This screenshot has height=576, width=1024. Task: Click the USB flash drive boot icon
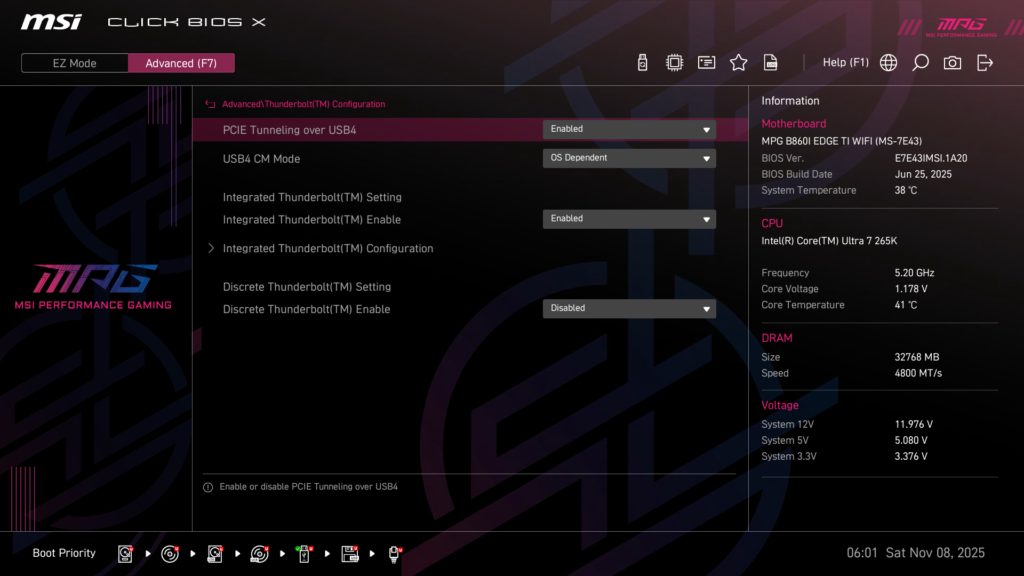304,552
